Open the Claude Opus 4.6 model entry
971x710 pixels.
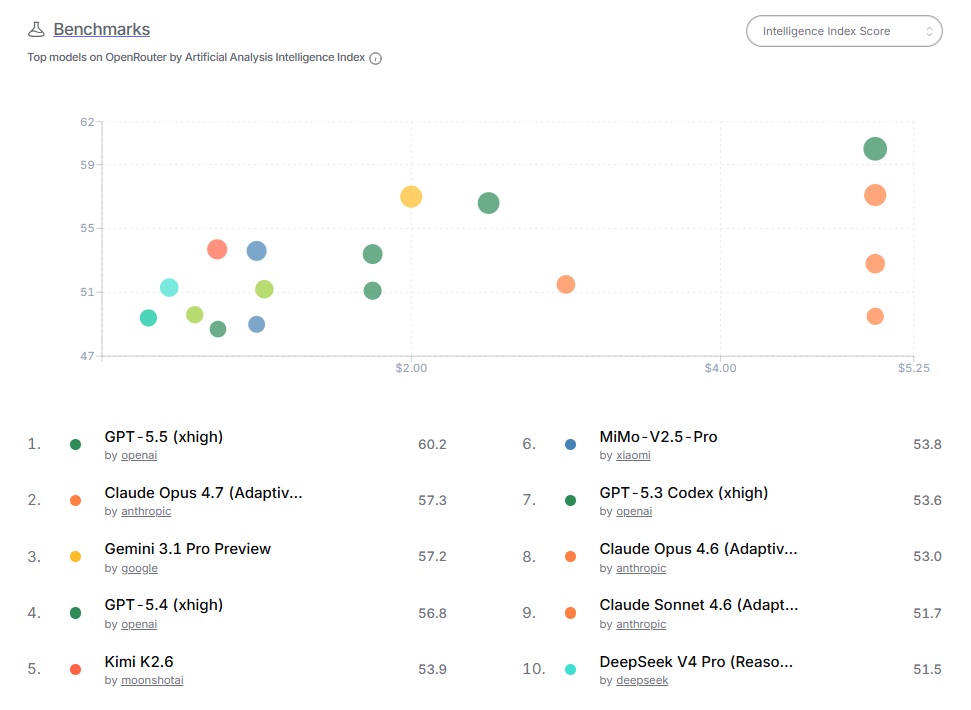point(699,549)
